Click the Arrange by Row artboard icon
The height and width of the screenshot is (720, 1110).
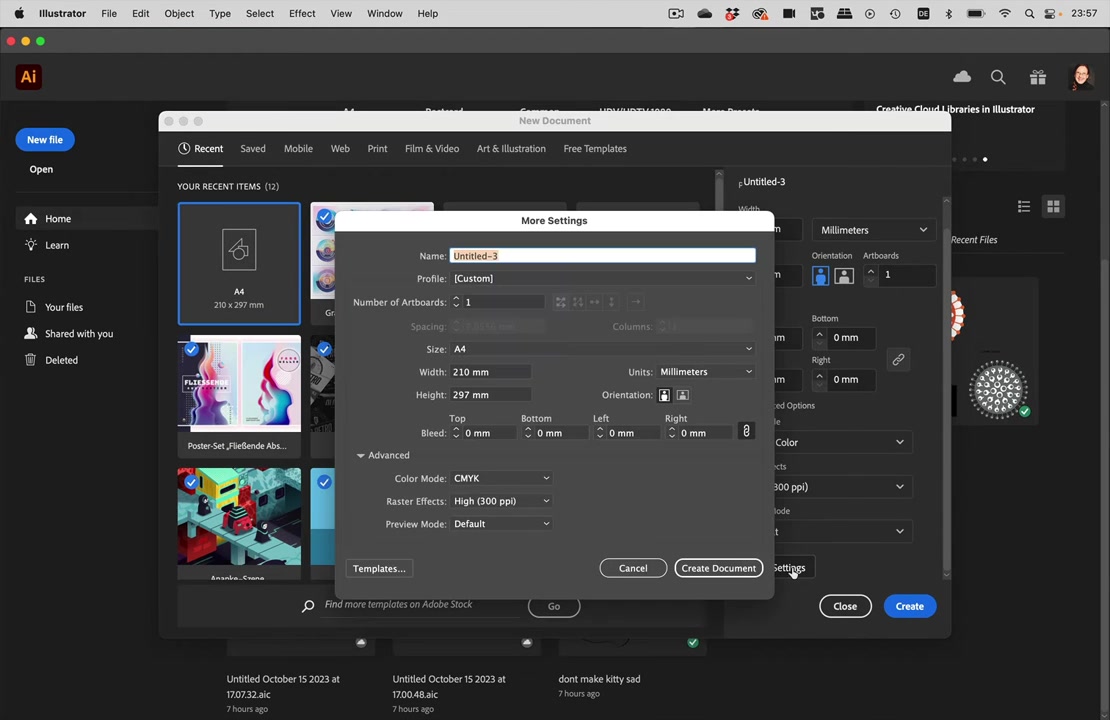595,302
